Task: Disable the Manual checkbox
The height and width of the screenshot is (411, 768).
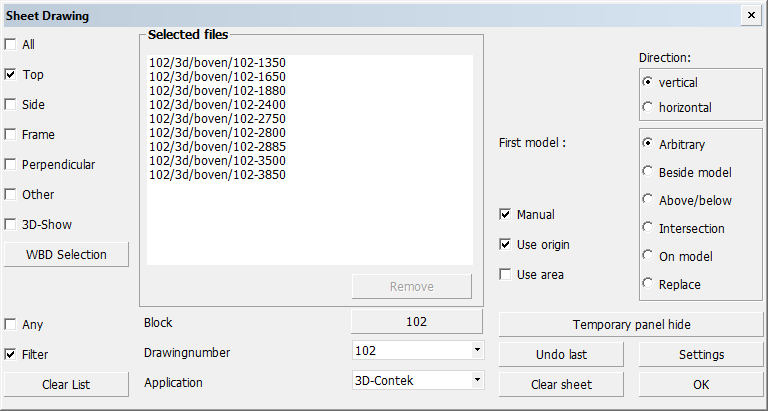Action: click(506, 215)
